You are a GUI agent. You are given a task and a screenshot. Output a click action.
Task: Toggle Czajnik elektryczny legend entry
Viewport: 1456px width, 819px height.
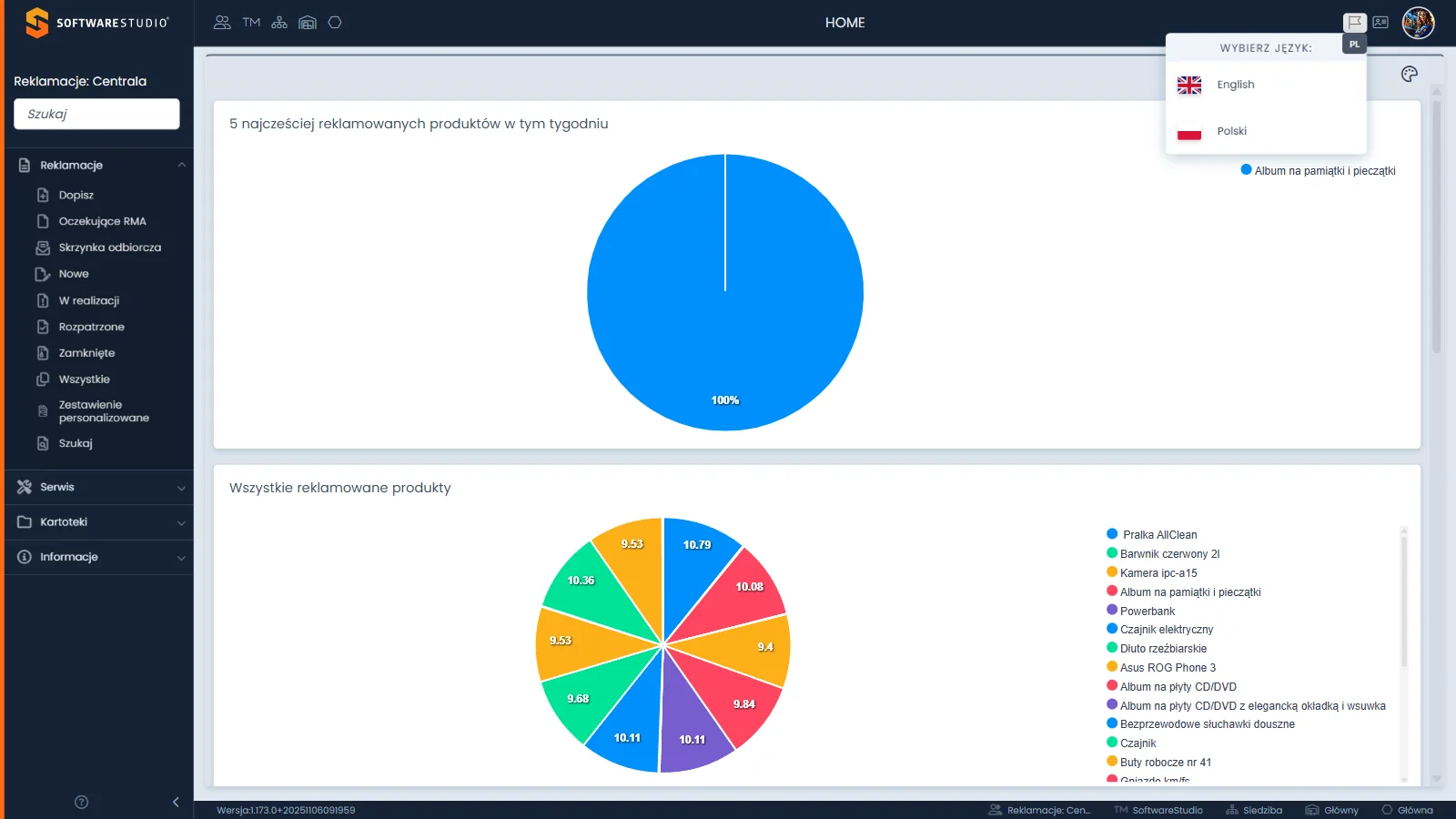(x=1160, y=630)
